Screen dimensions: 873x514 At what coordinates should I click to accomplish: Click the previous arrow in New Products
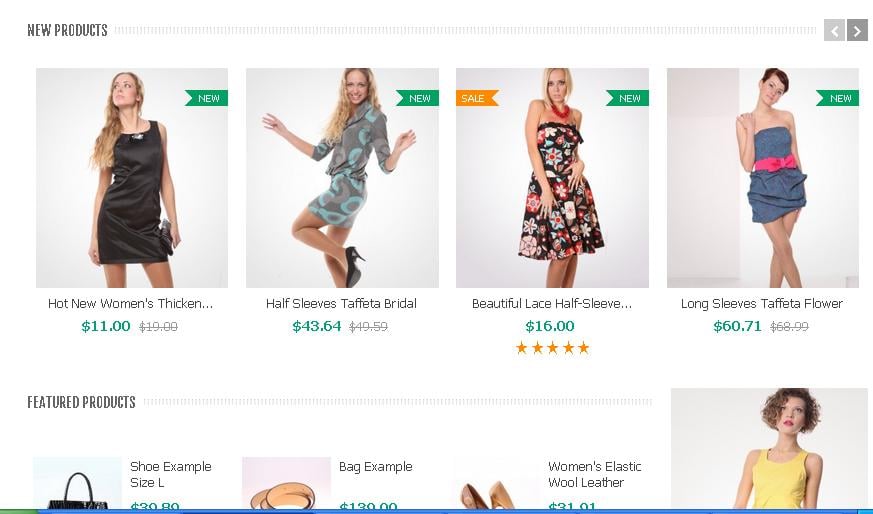(834, 31)
